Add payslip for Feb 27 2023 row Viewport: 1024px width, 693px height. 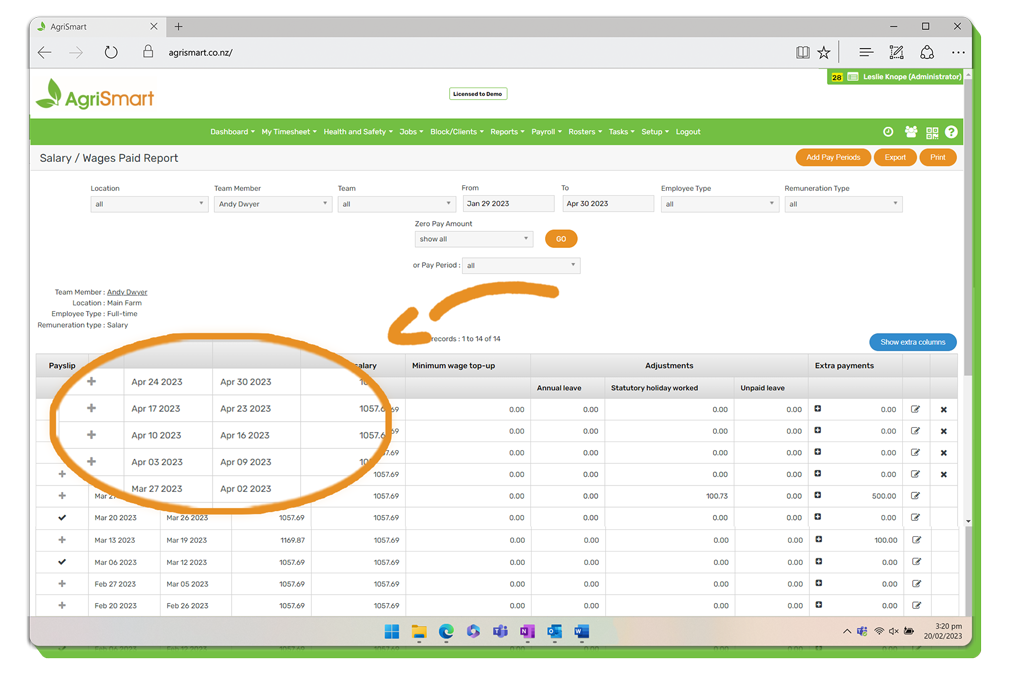coord(62,584)
